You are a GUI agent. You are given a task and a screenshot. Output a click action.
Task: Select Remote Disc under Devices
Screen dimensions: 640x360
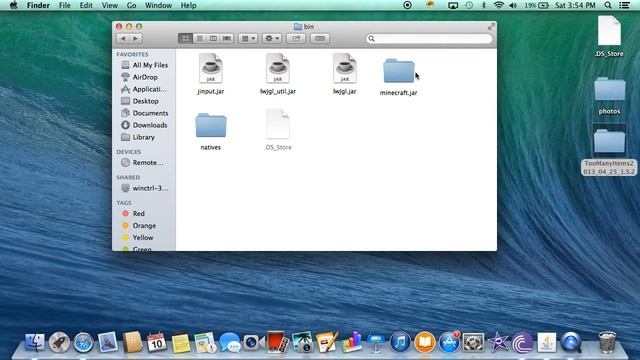[142, 162]
